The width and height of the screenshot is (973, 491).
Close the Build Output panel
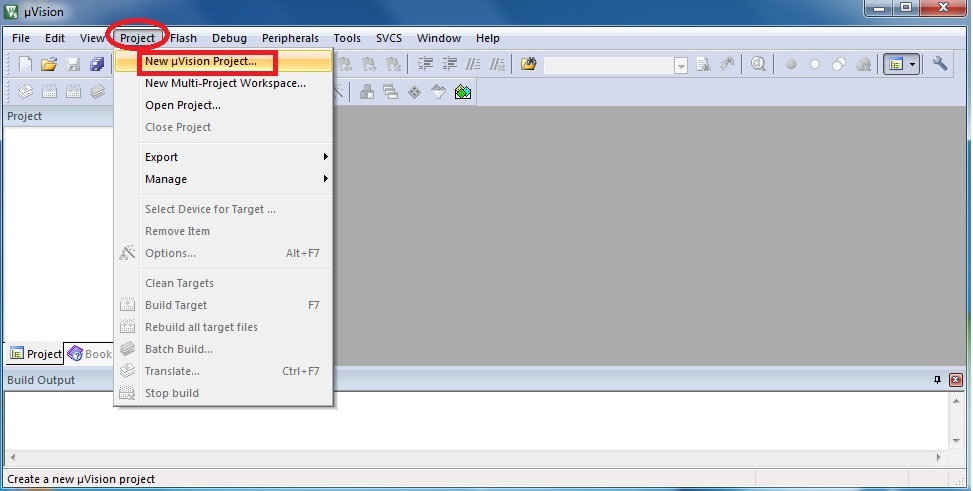point(956,380)
